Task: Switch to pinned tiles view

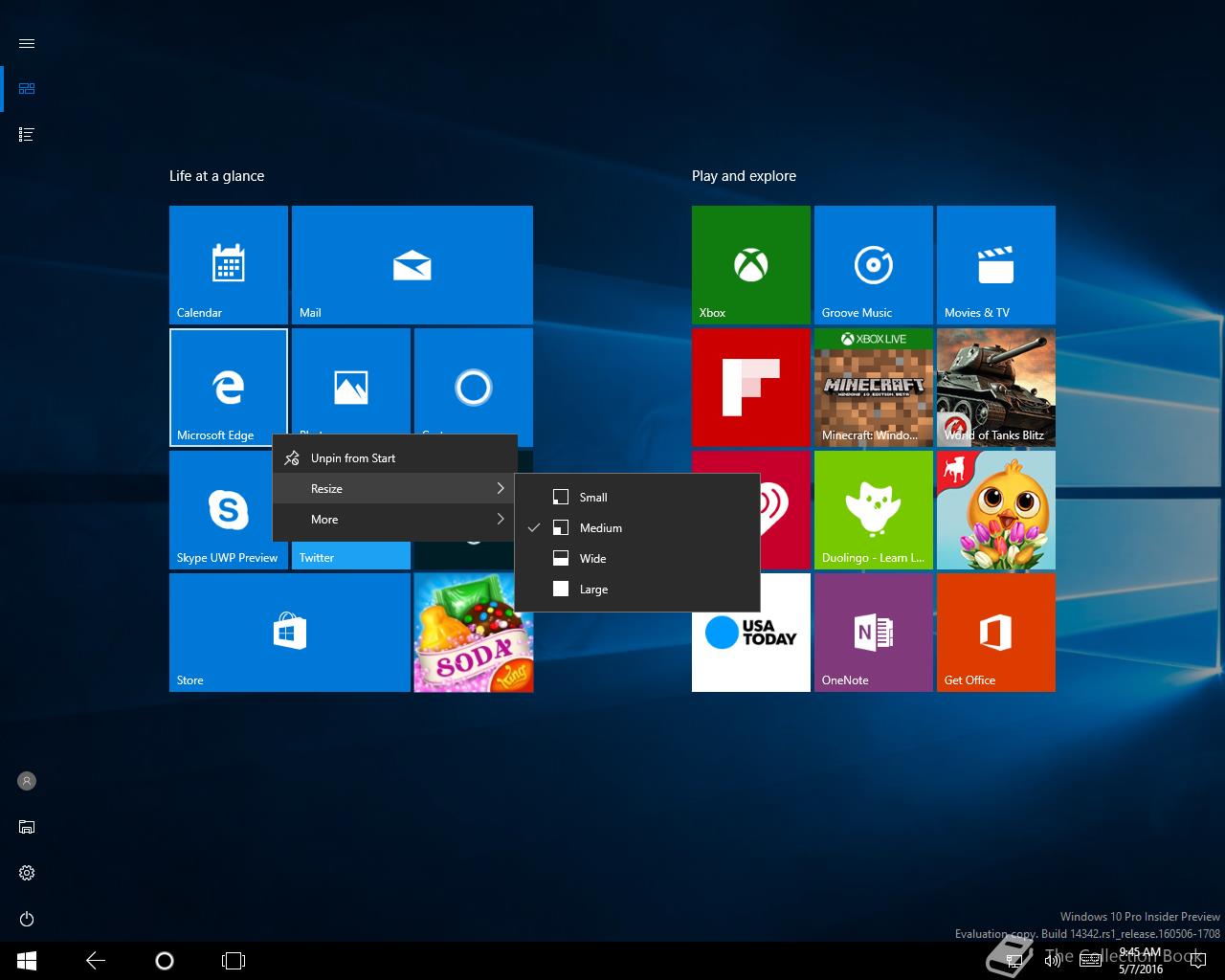Action: [27, 89]
